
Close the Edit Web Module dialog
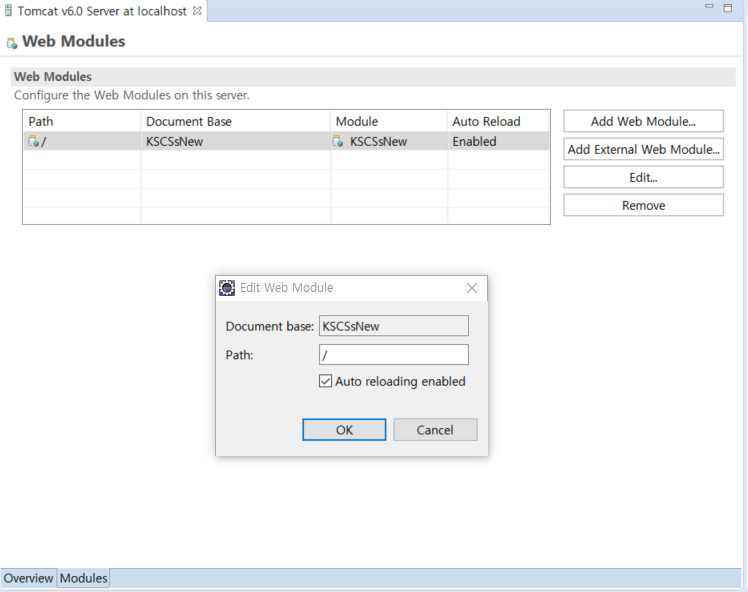click(x=472, y=288)
